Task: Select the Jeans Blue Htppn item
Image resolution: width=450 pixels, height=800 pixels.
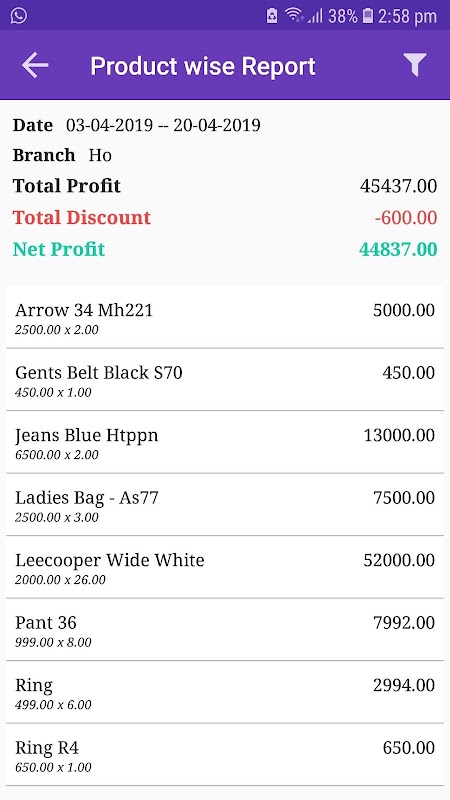Action: [x=225, y=442]
